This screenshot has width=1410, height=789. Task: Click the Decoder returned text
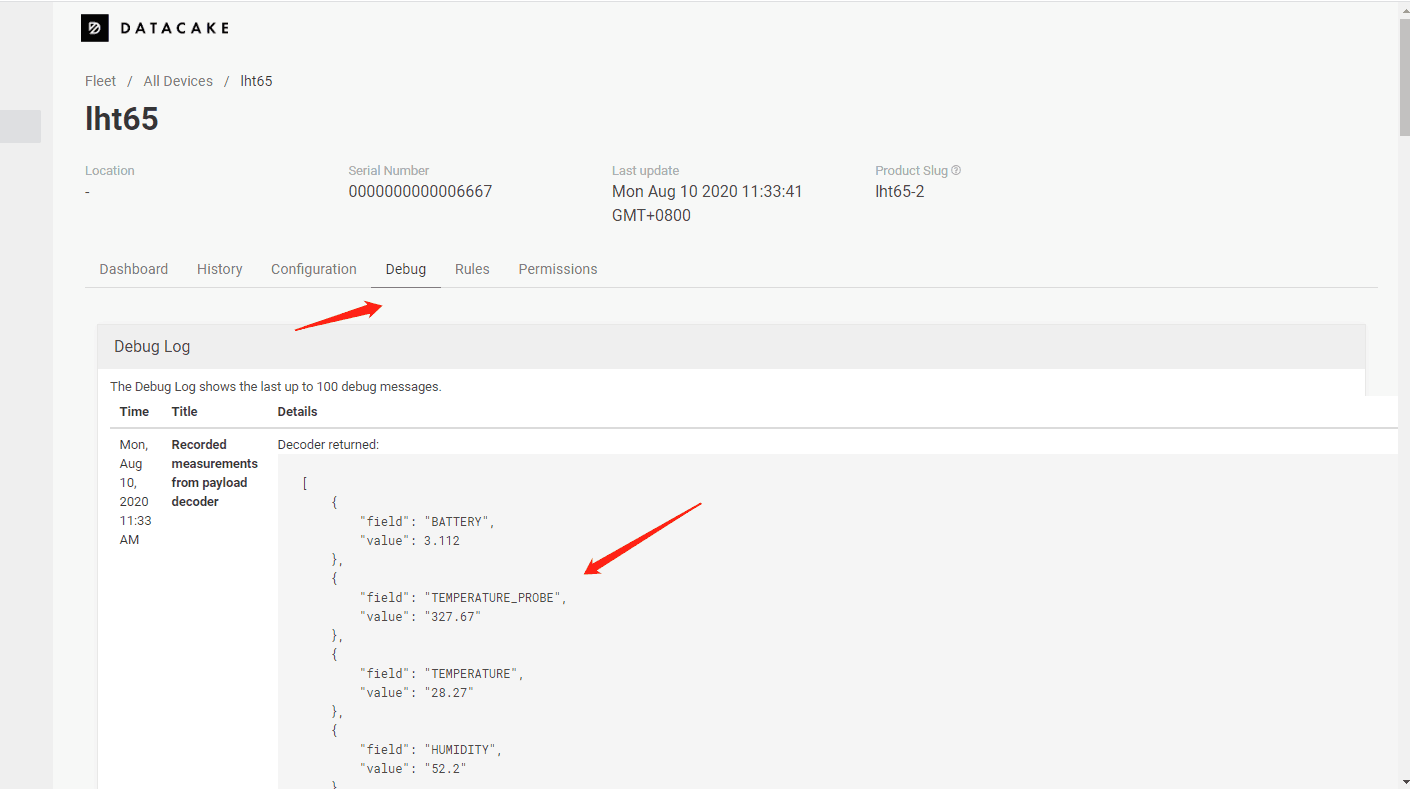(328, 445)
